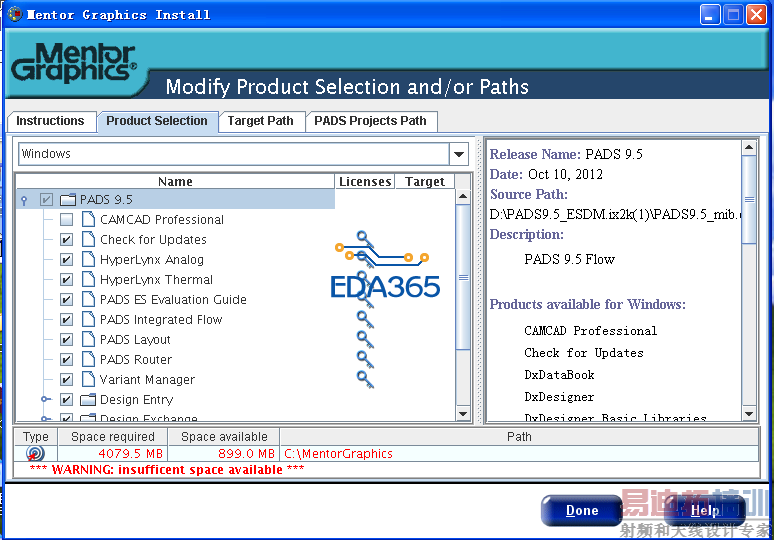Screen dimensions: 774x540
Task: Click description panel scrollbar down arrow
Action: [x=749, y=414]
